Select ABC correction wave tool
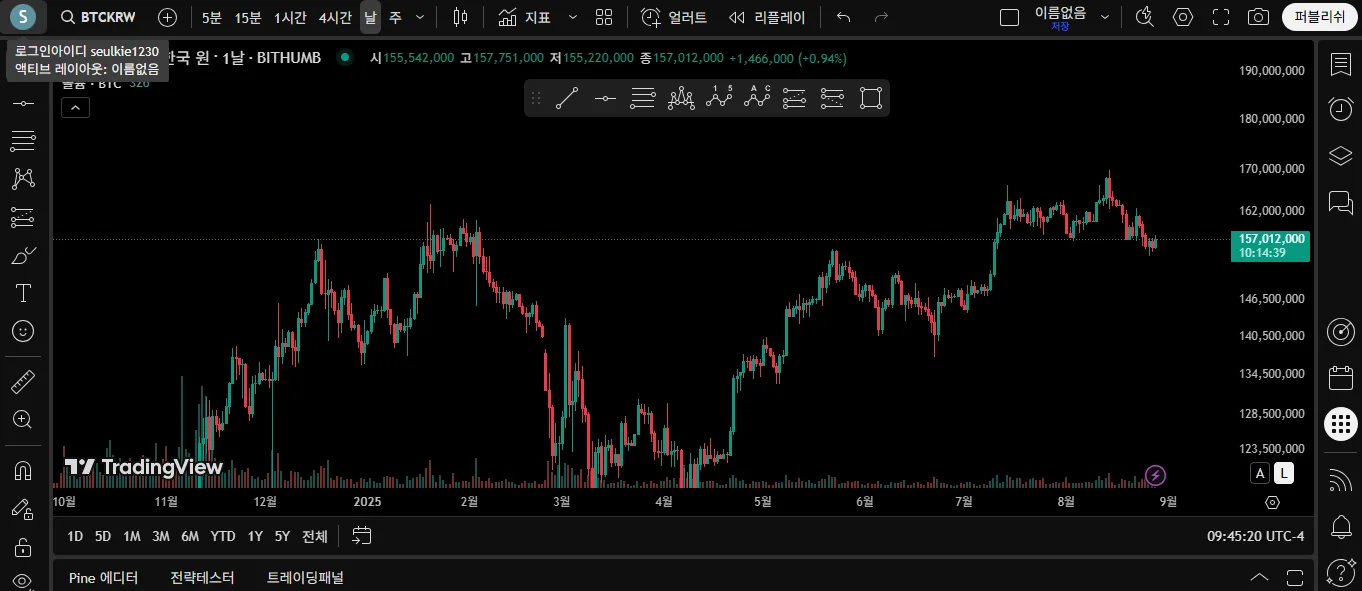 (757, 98)
